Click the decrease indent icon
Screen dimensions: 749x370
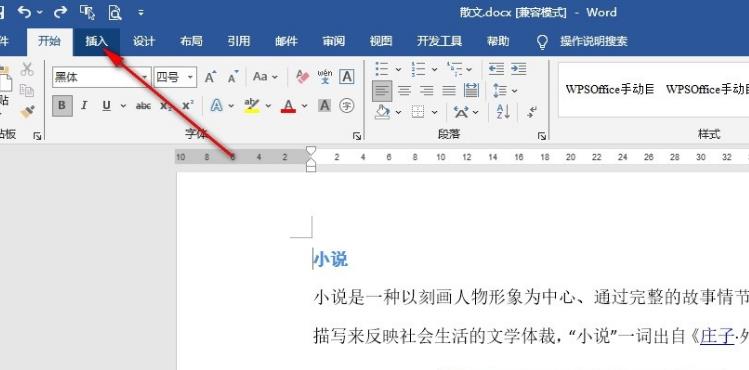pos(496,69)
